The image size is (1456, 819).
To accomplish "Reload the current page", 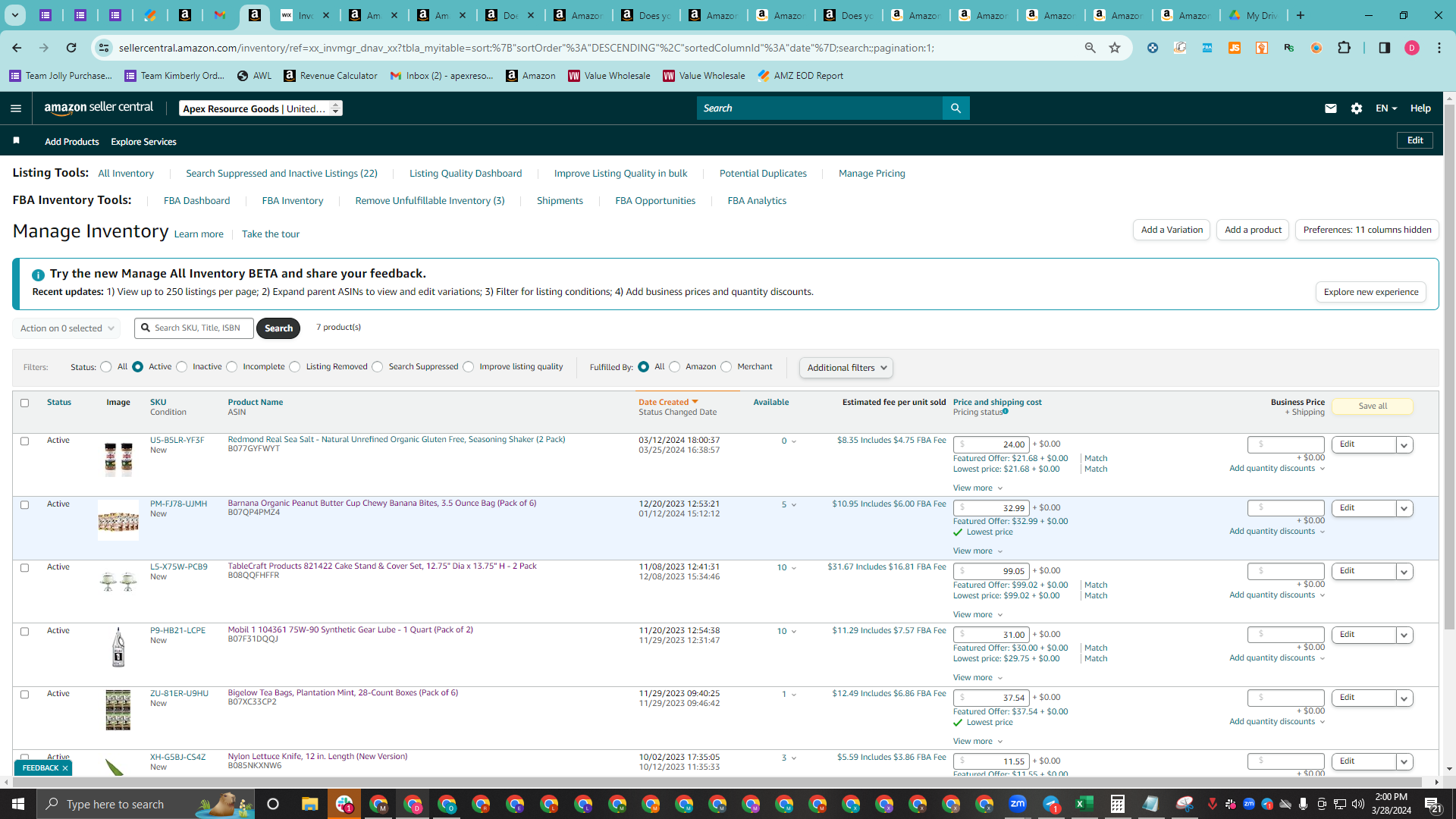I will [71, 48].
